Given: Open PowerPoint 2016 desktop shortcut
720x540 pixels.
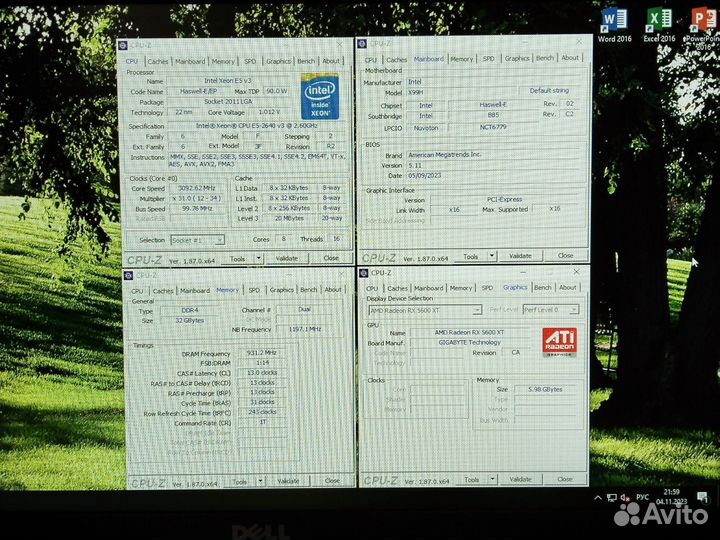Looking at the screenshot, I should click(x=703, y=28).
